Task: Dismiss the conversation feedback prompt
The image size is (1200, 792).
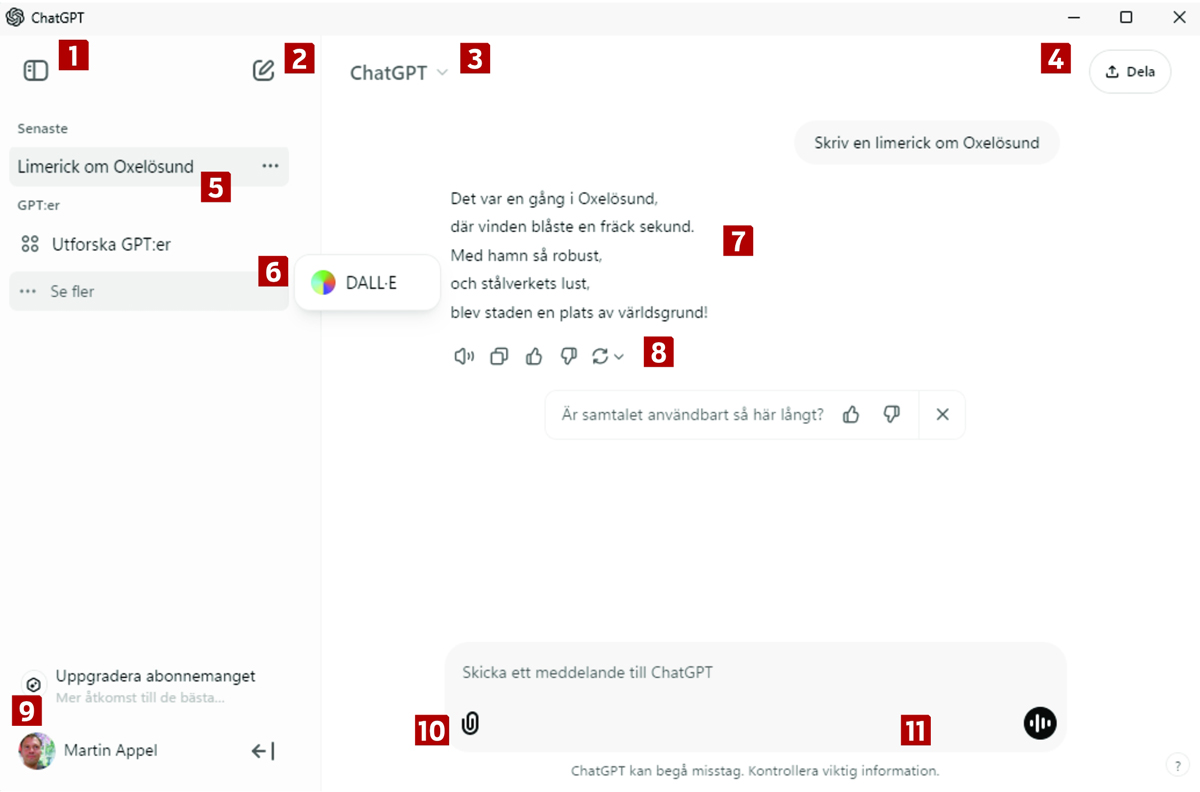Action: [942, 415]
